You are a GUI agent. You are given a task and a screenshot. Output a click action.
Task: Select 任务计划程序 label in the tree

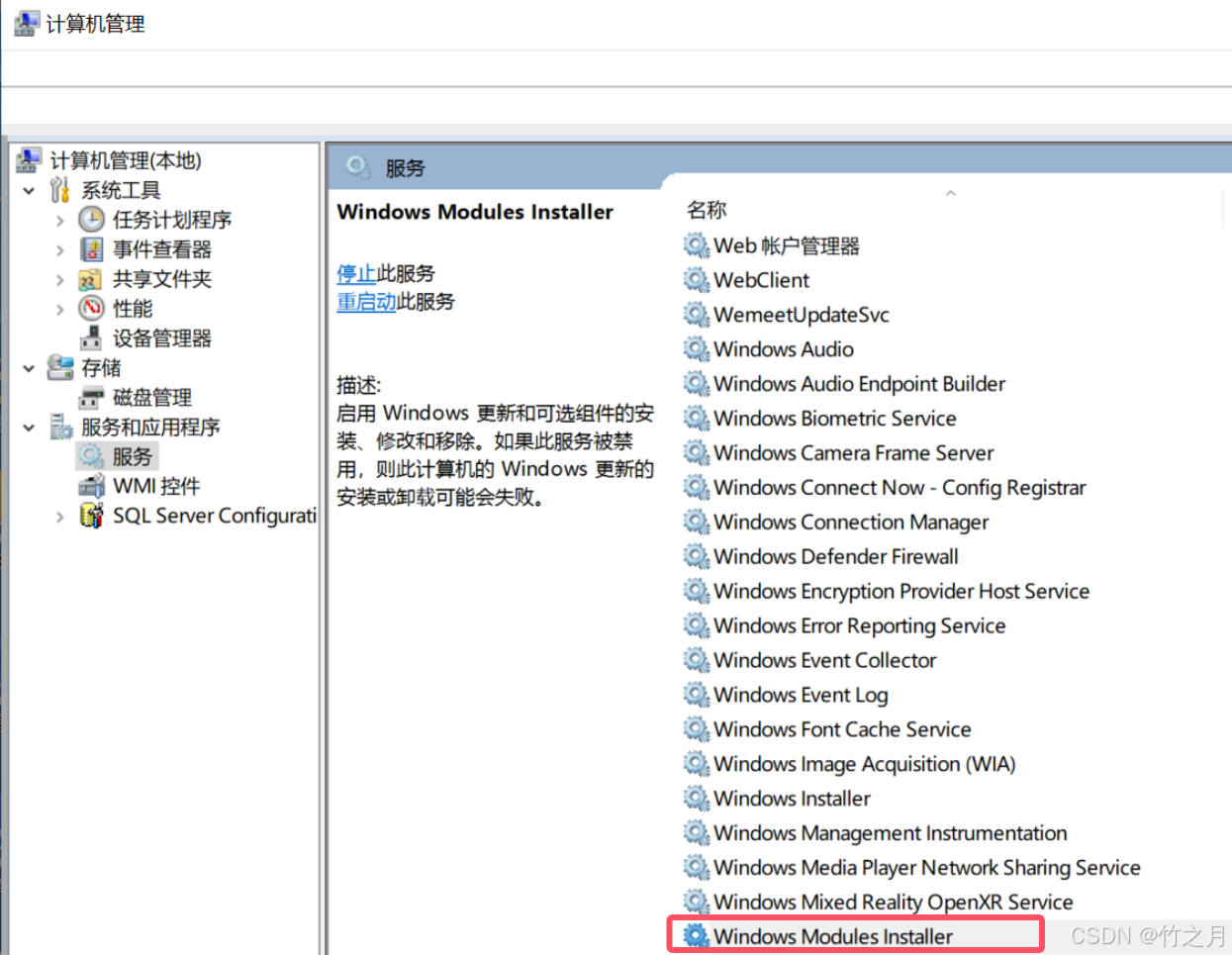click(172, 219)
